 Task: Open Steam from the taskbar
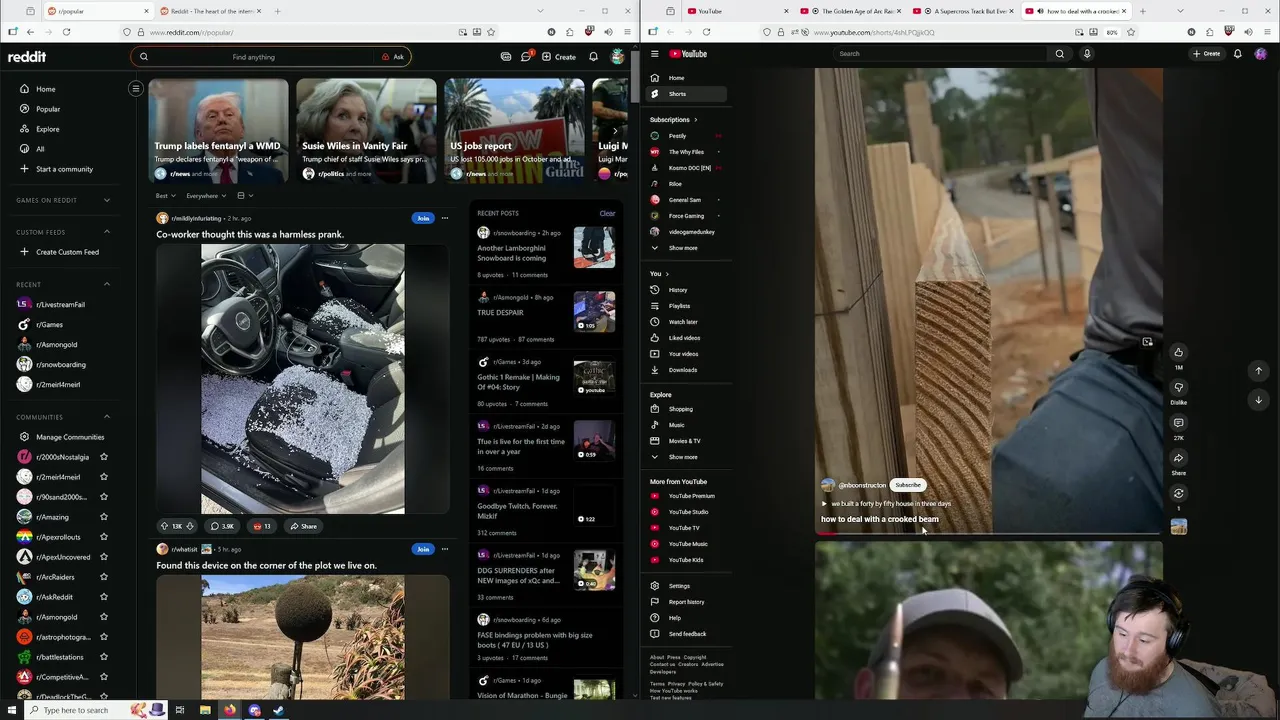point(279,710)
